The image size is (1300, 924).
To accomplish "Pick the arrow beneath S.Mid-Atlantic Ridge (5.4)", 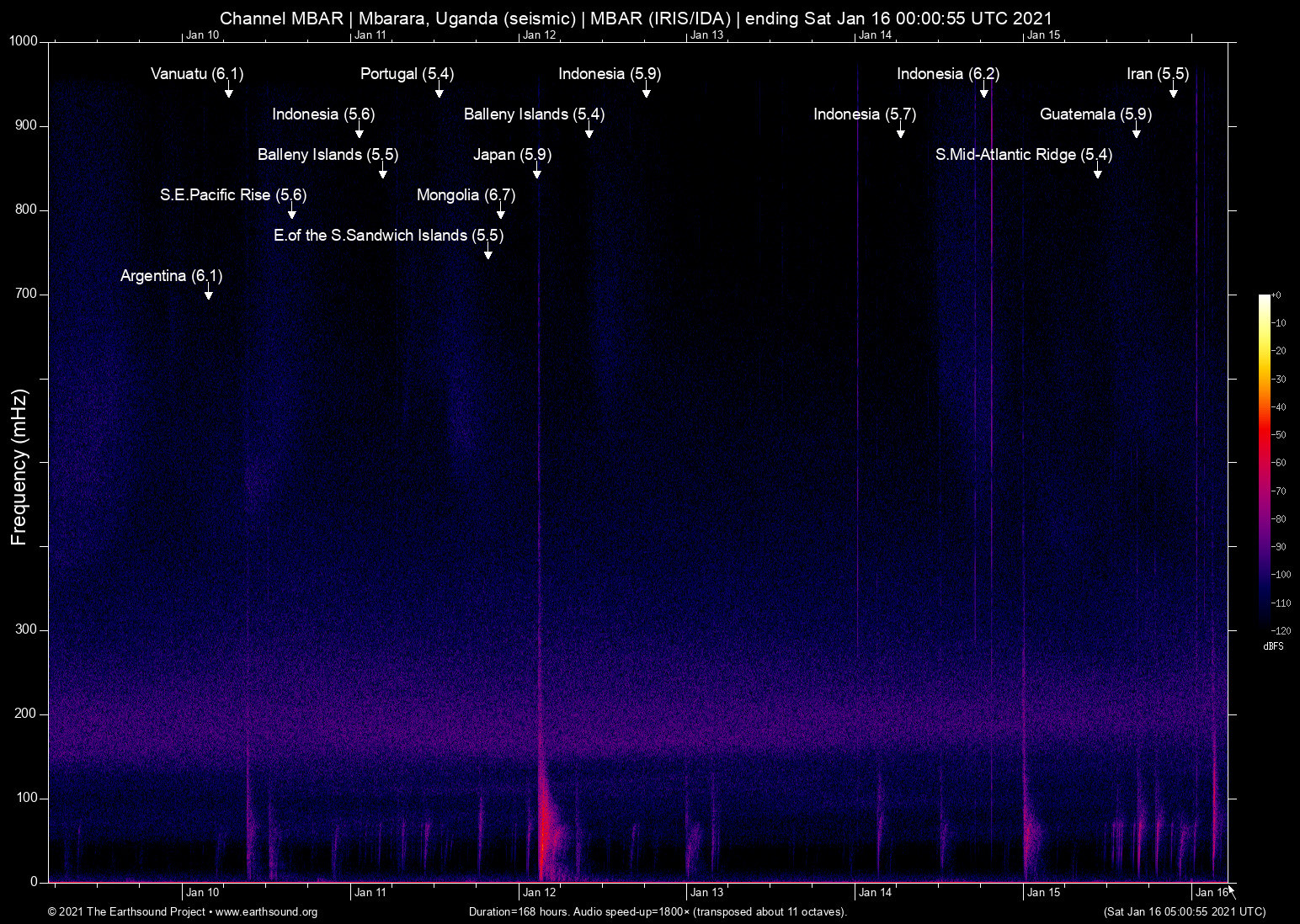I will 1097,171.
